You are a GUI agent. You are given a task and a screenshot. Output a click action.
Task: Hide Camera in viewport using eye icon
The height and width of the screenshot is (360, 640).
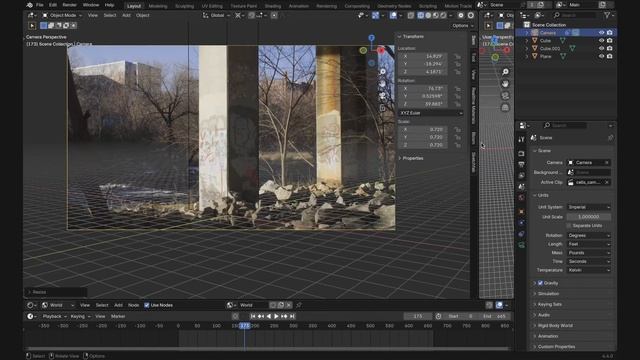(x=601, y=33)
